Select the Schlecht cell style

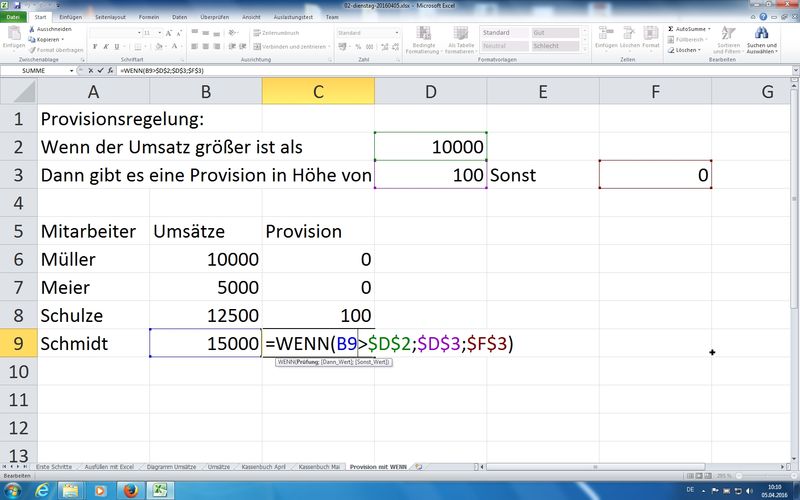555,45
